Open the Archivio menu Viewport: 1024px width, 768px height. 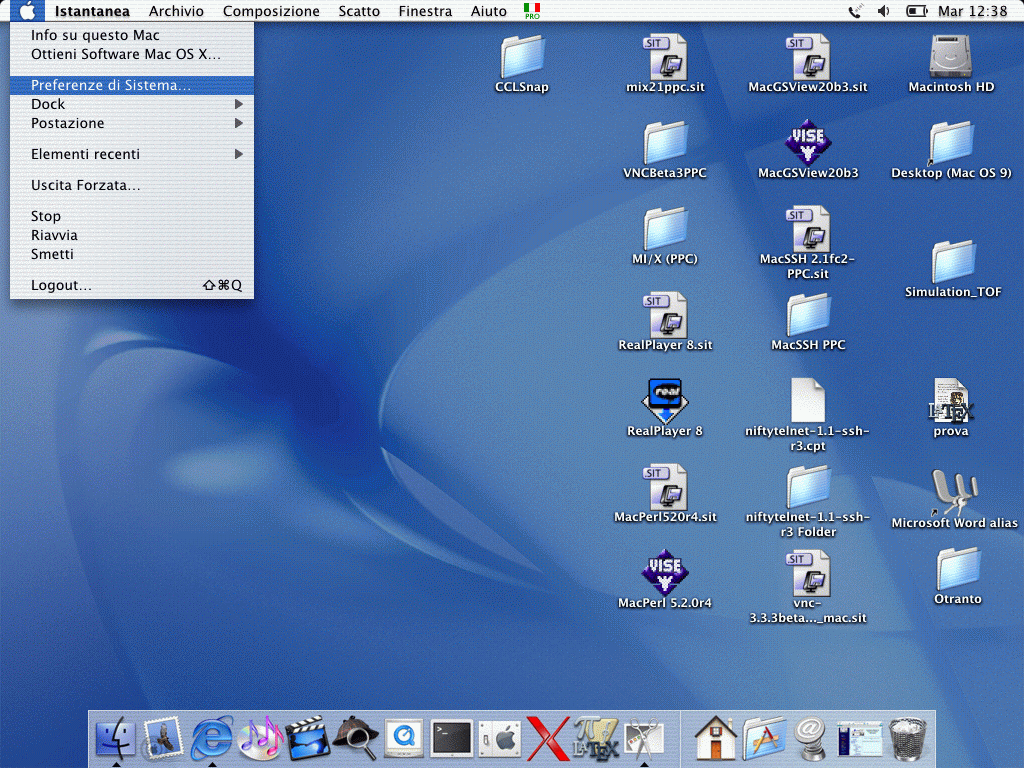click(176, 11)
